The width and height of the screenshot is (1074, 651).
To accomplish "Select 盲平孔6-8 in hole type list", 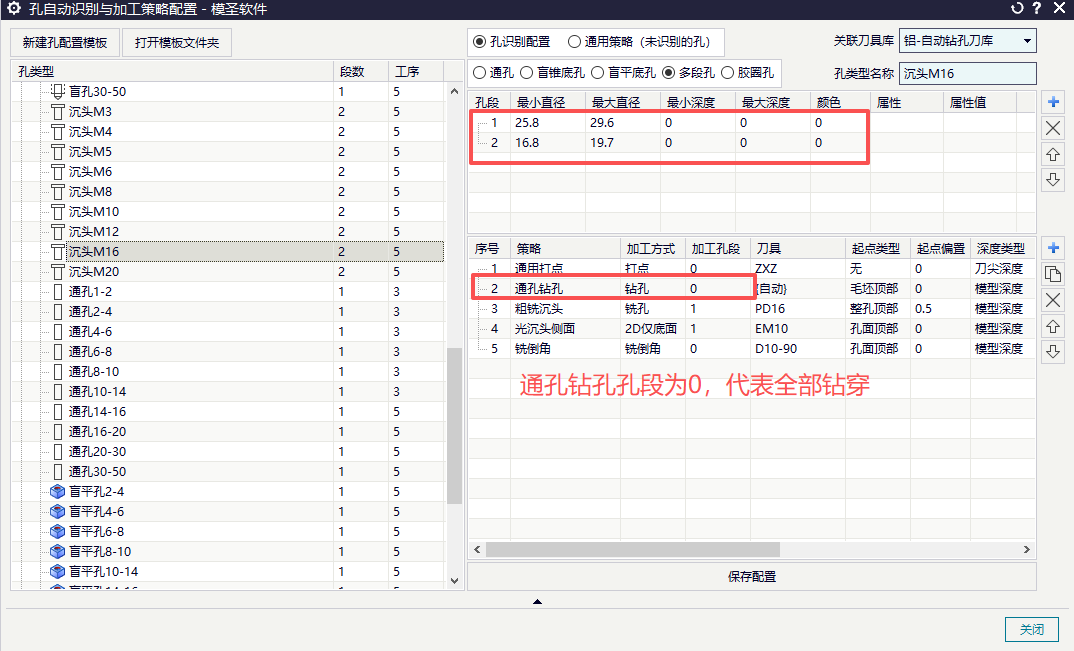I will [x=97, y=532].
